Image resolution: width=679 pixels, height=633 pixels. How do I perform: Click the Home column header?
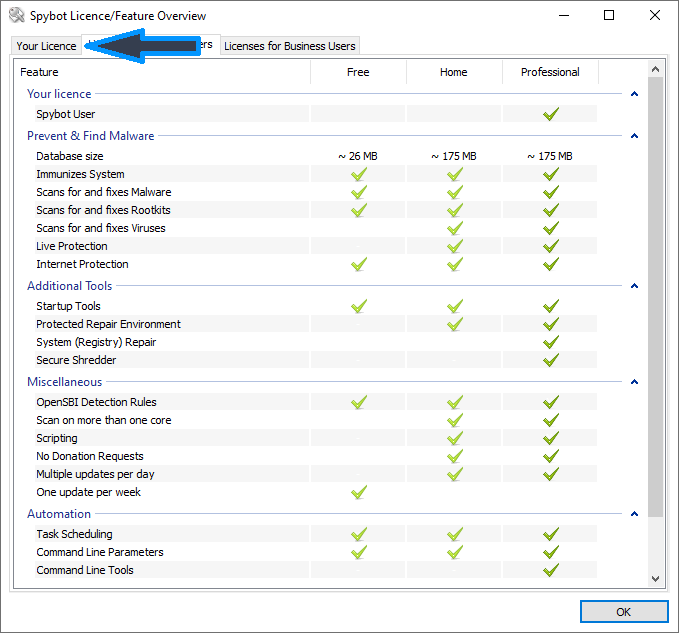[454, 72]
